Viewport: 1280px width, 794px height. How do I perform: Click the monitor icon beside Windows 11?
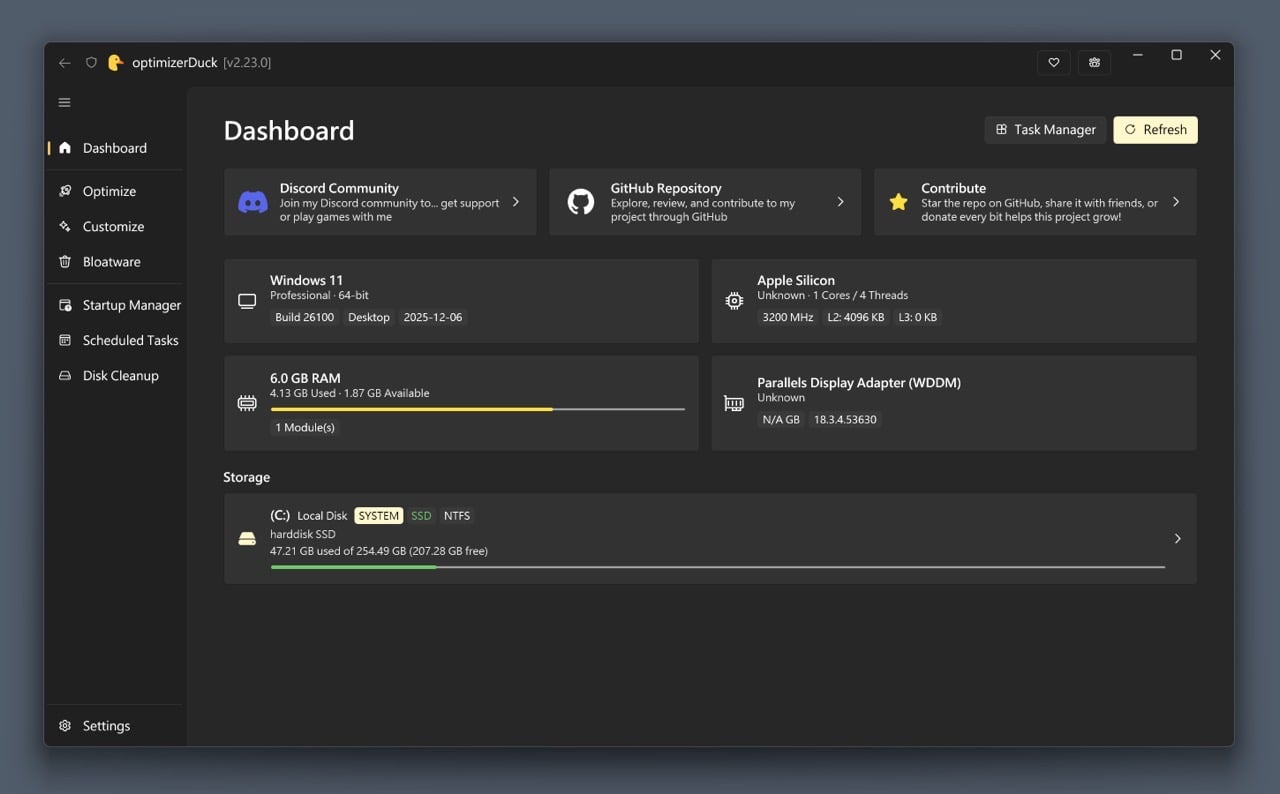tap(247, 301)
